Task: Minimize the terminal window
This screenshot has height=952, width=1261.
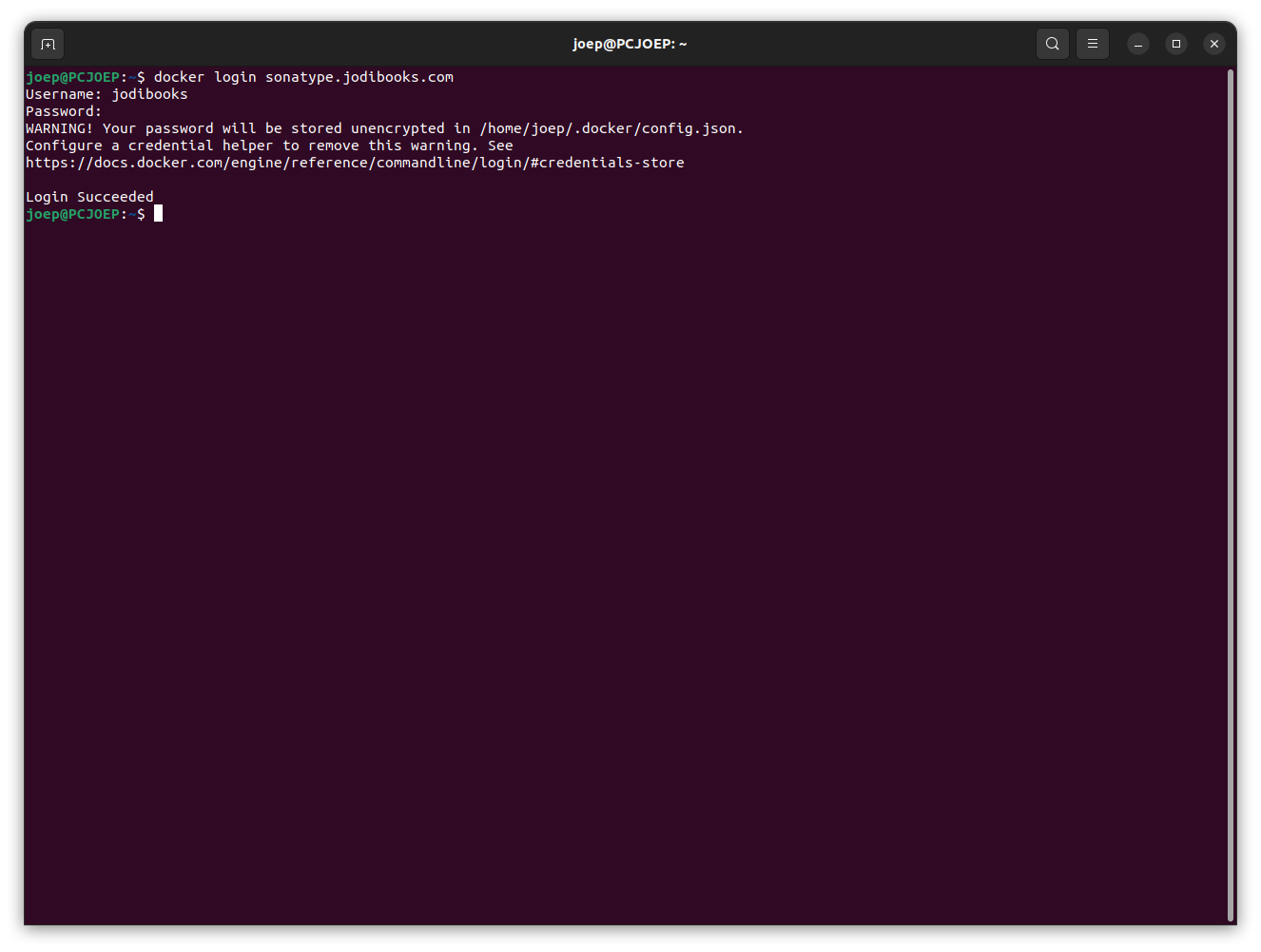Action: point(1137,44)
